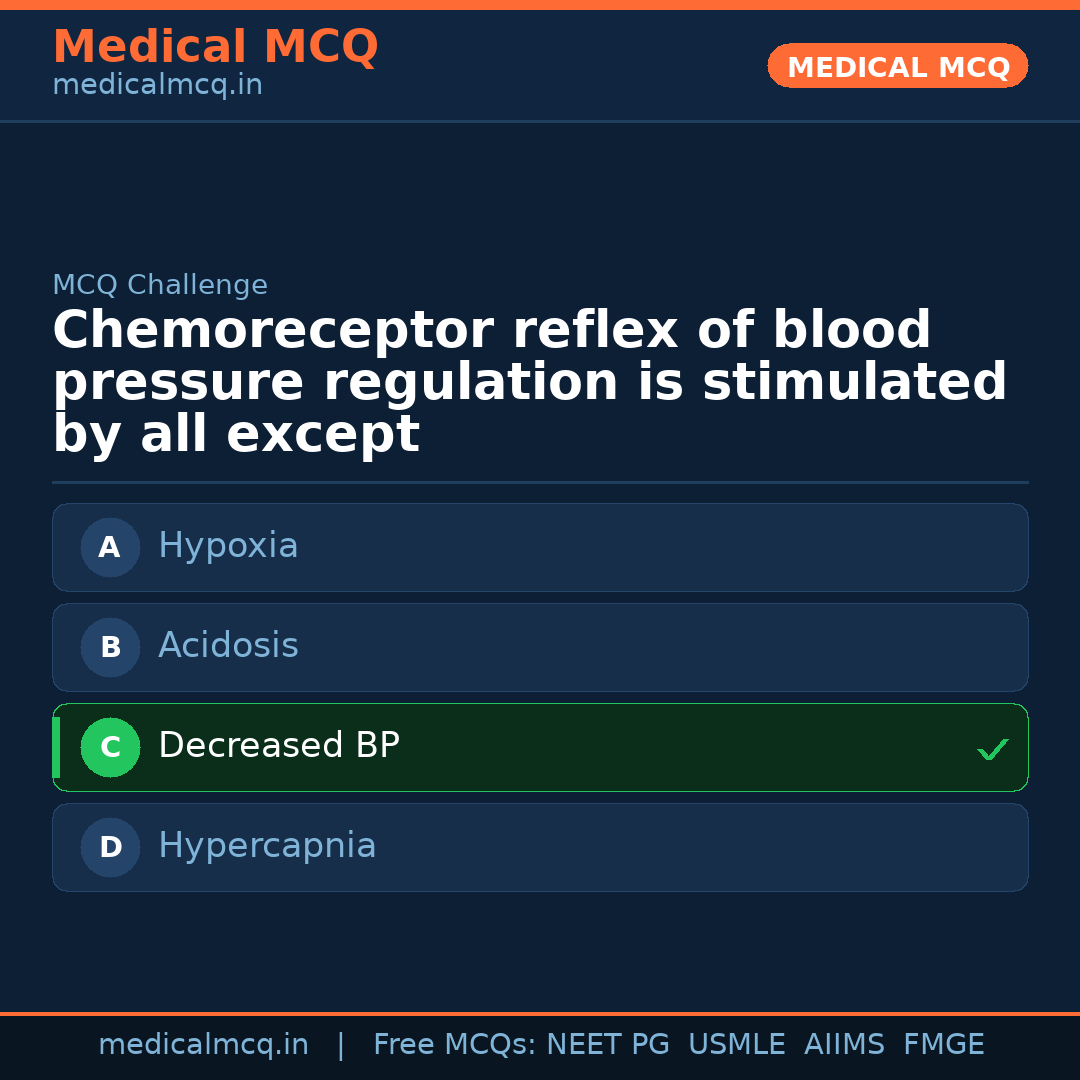Click the MCQ Challenge label

point(160,285)
